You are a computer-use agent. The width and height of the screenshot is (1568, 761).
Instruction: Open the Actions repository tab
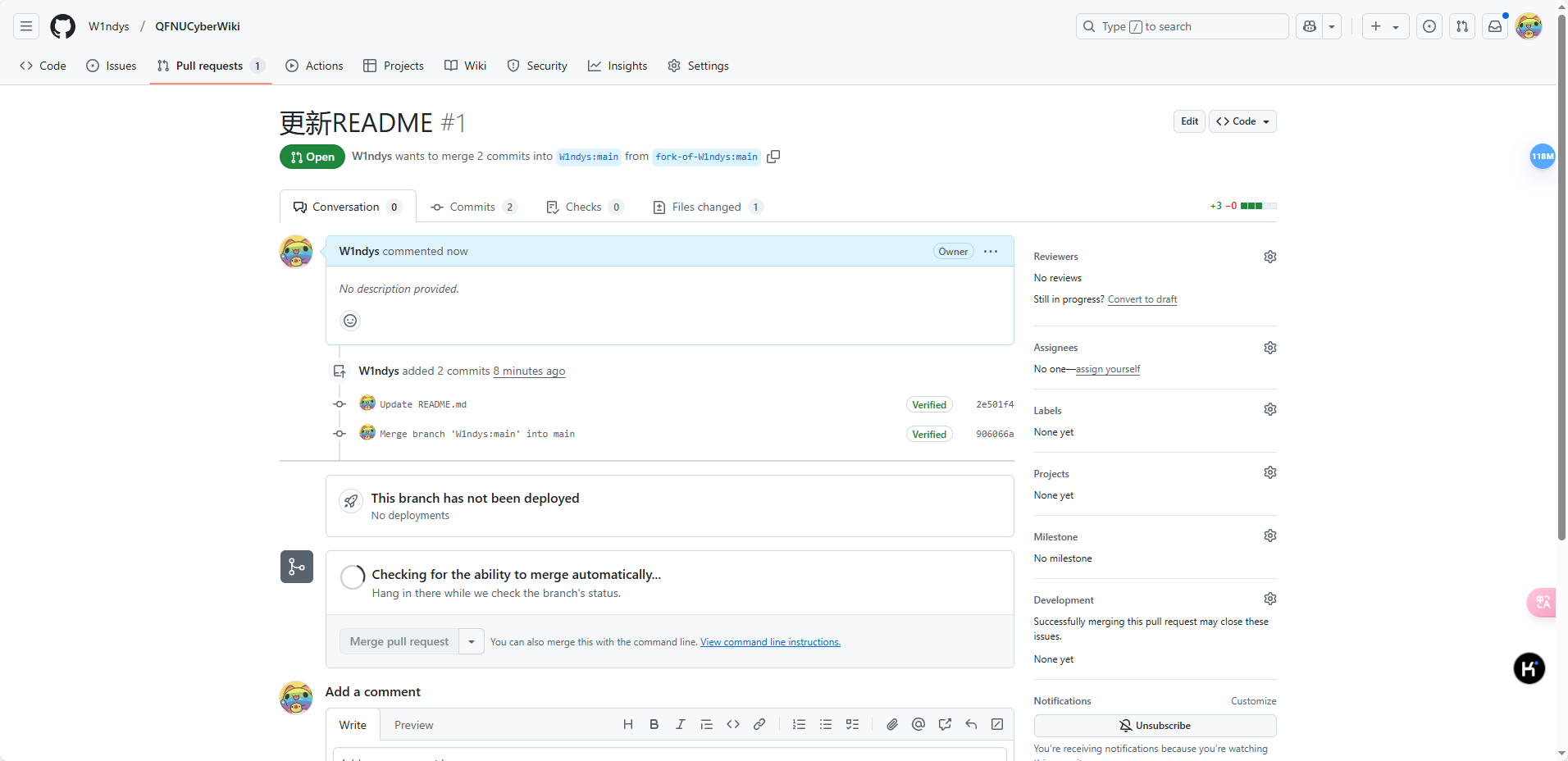tap(314, 66)
